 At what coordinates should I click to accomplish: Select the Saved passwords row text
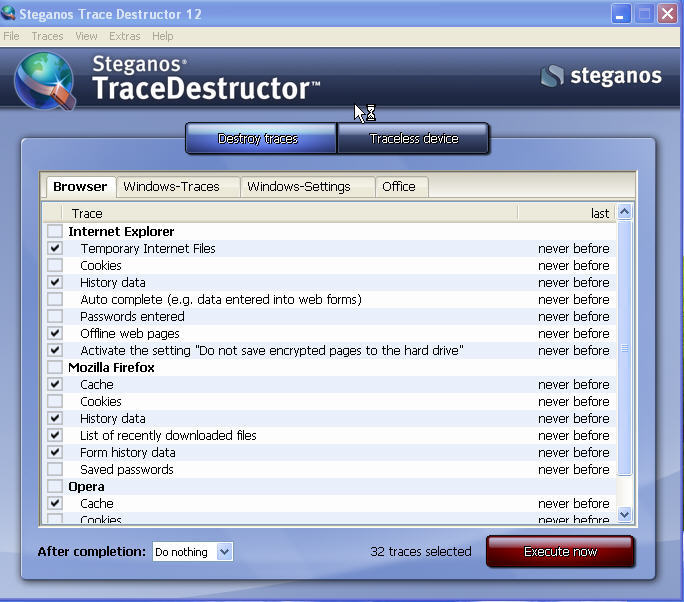tap(127, 470)
